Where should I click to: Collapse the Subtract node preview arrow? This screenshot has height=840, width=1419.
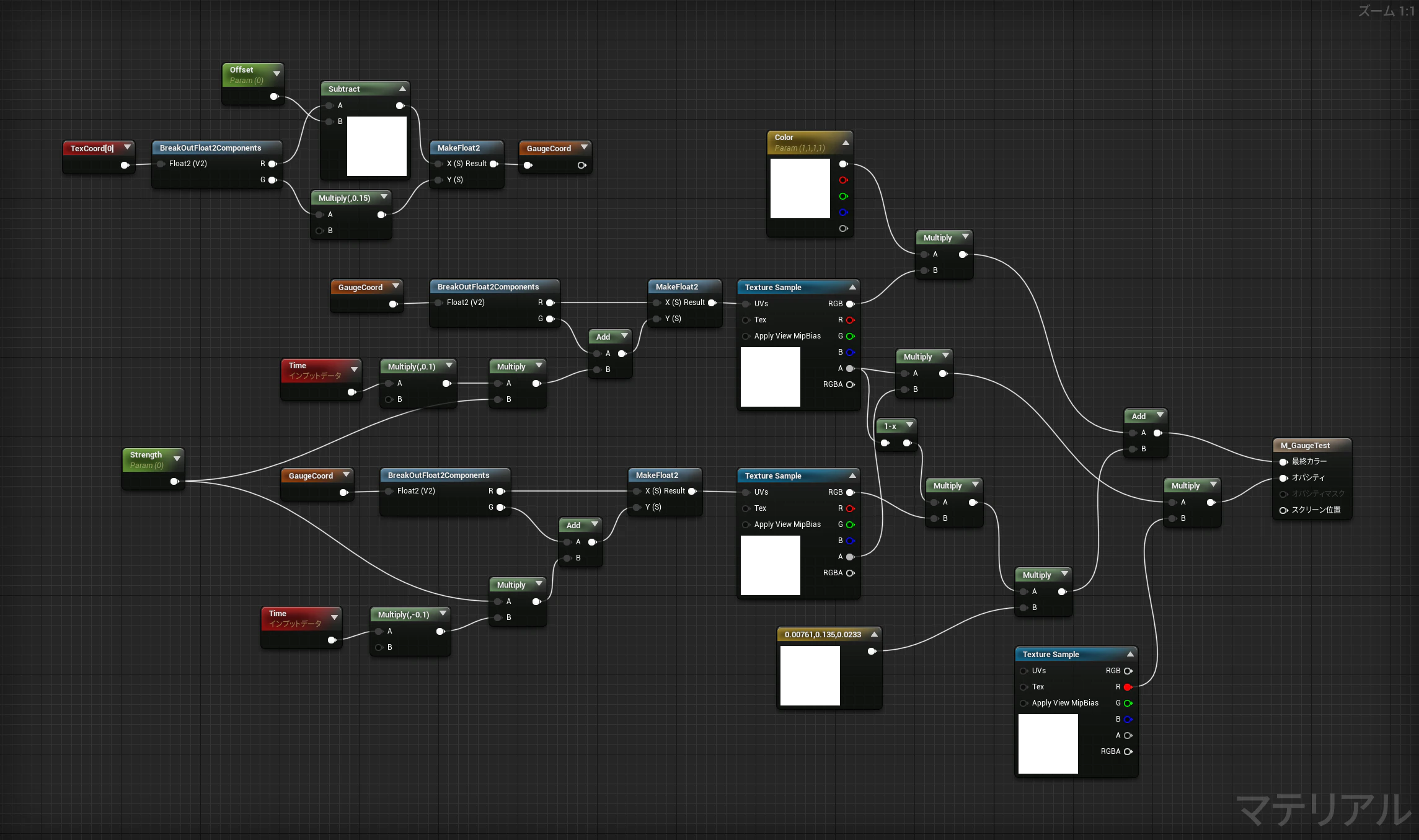(402, 89)
